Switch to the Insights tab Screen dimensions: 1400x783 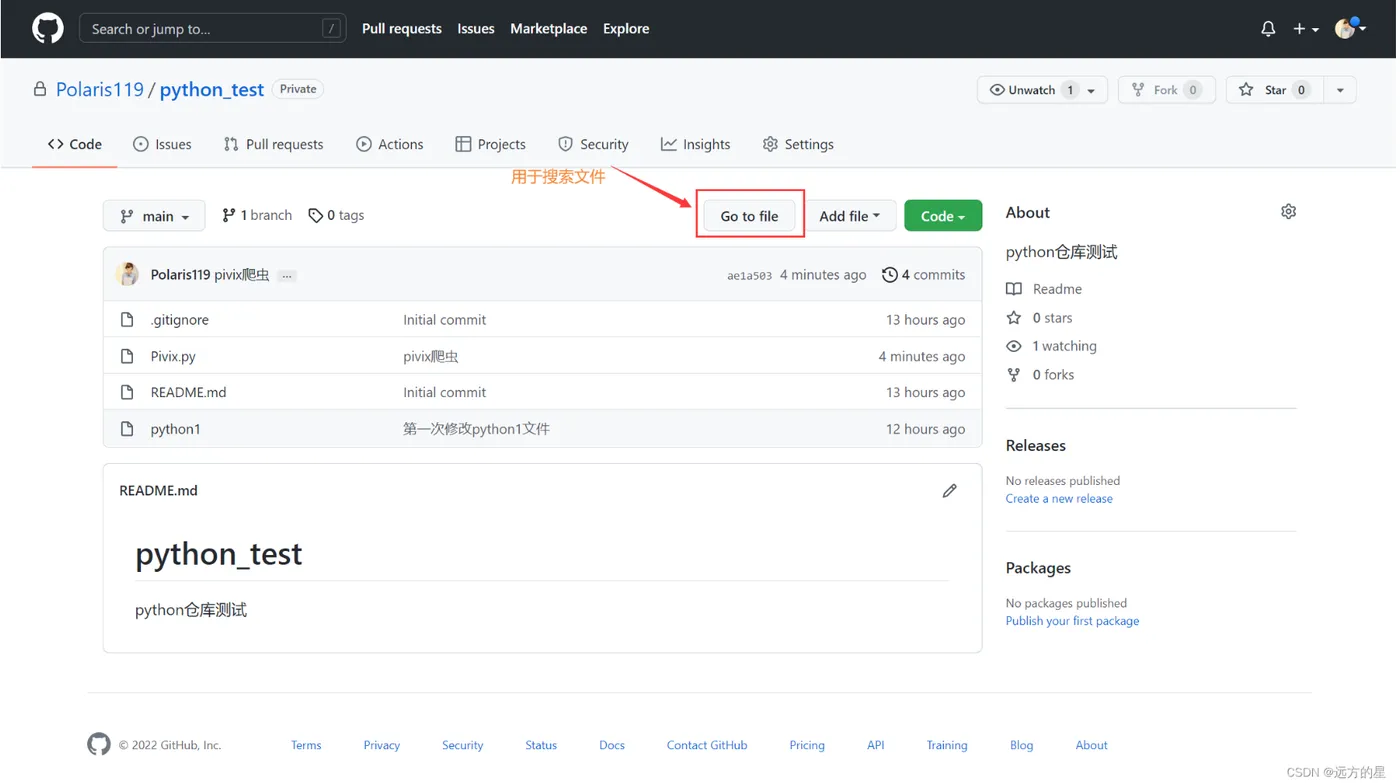tap(697, 144)
